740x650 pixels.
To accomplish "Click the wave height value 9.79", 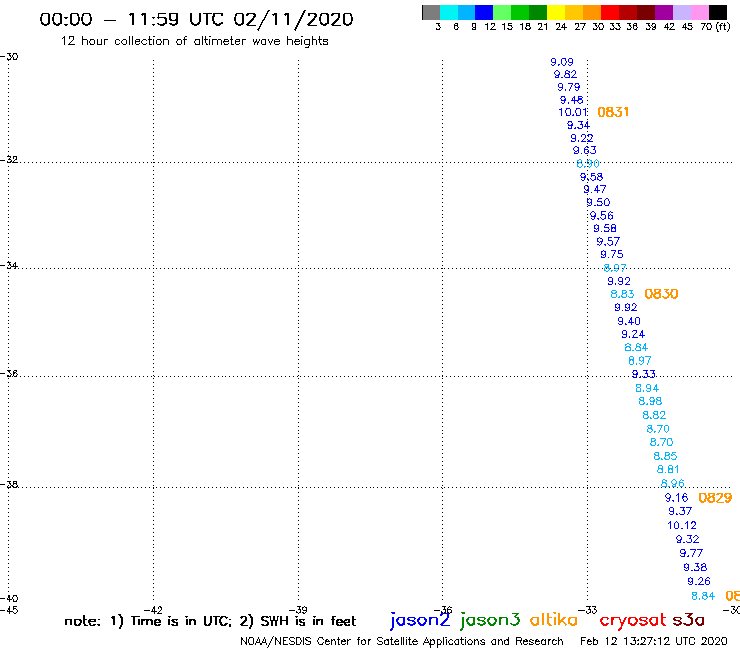I will click(x=569, y=87).
